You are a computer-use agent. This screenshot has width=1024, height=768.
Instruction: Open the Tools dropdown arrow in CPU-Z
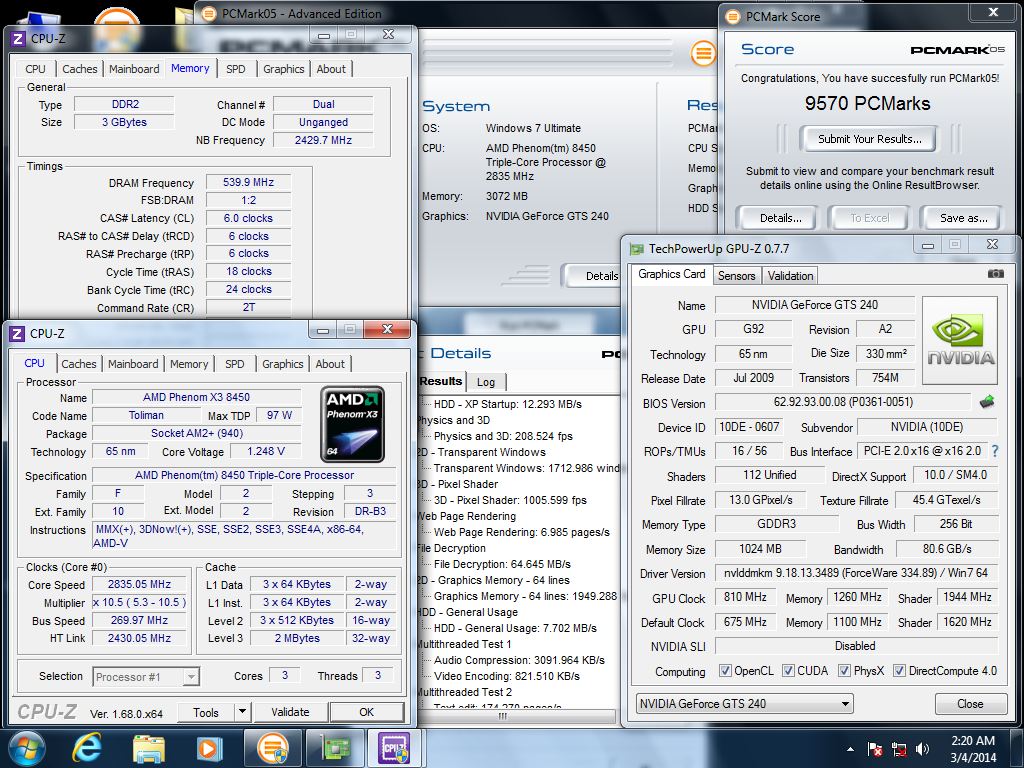coord(242,712)
